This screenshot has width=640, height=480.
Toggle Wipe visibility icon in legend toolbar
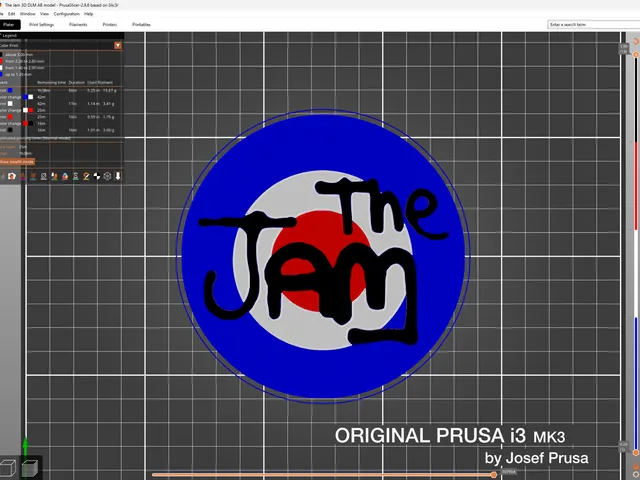[x=12, y=176]
